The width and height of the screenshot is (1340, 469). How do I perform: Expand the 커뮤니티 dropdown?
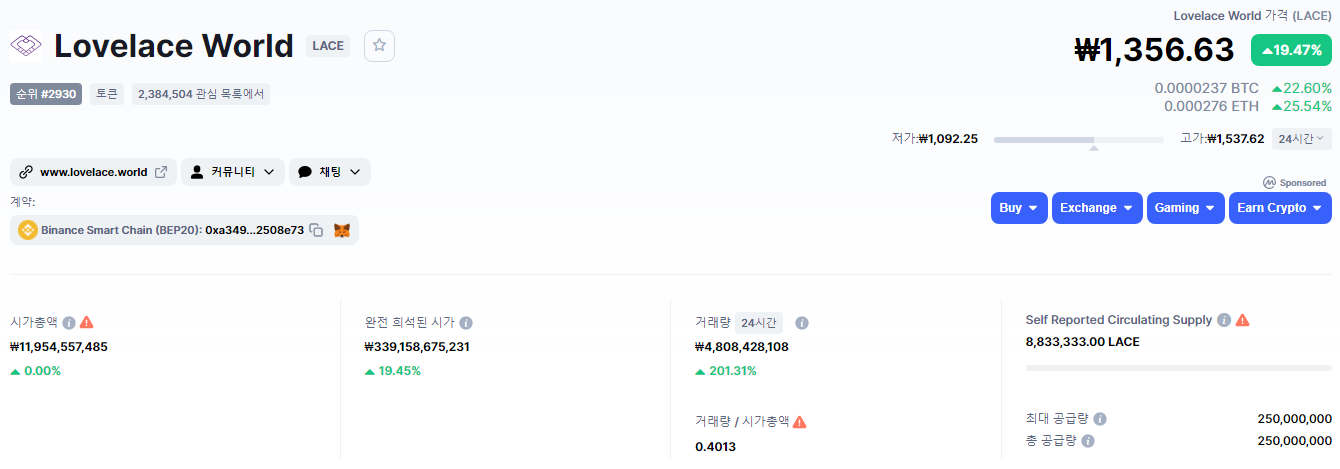232,172
